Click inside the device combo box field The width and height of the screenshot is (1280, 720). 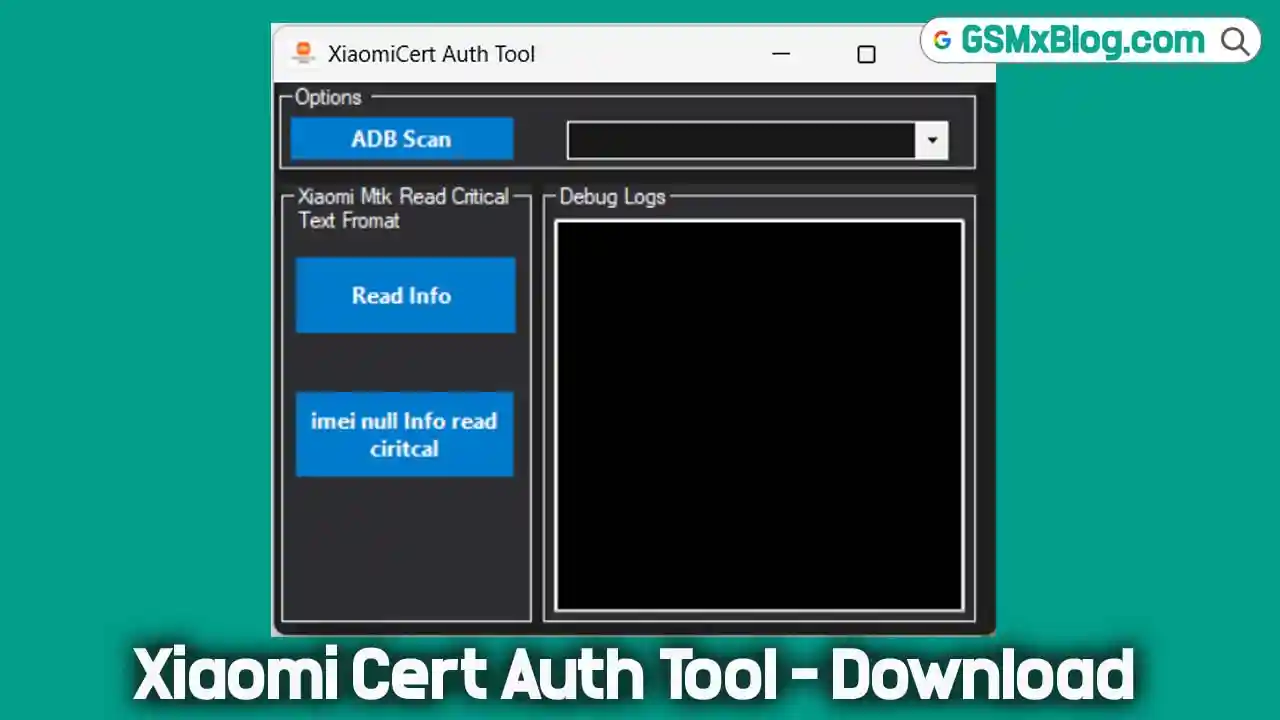[x=740, y=140]
